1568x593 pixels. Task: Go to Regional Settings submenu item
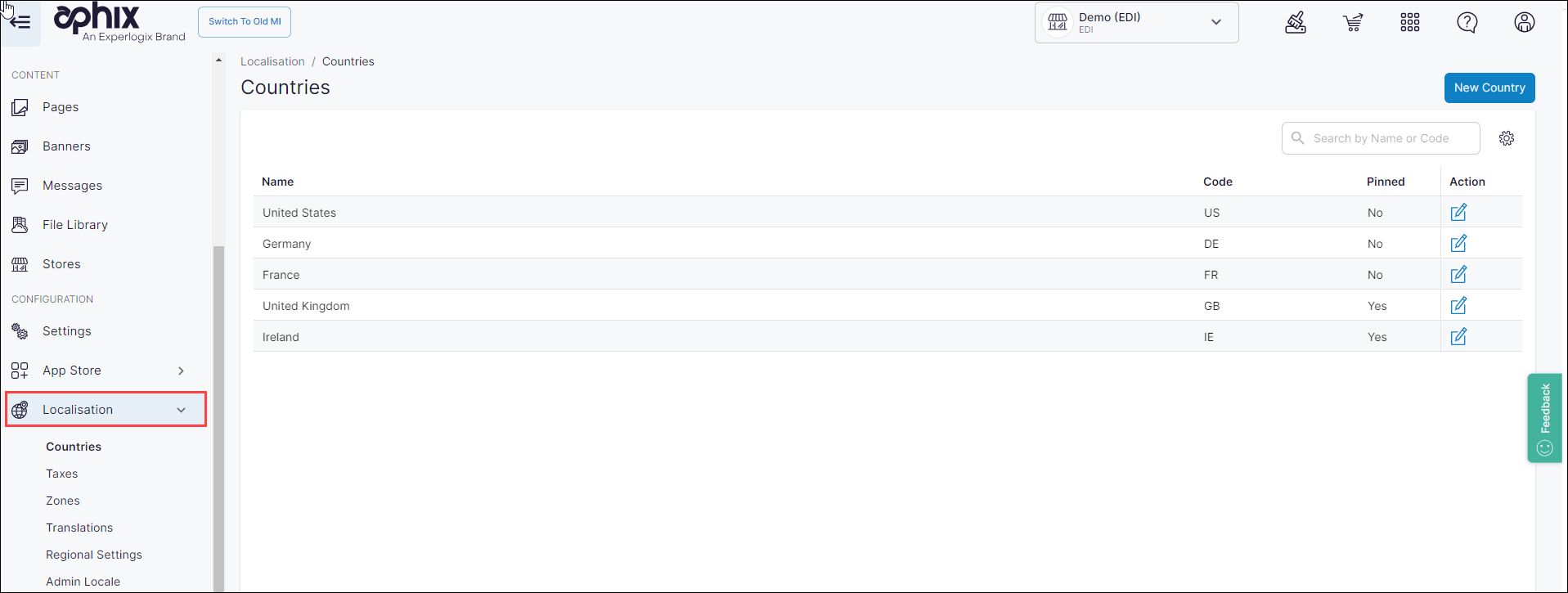(x=94, y=555)
